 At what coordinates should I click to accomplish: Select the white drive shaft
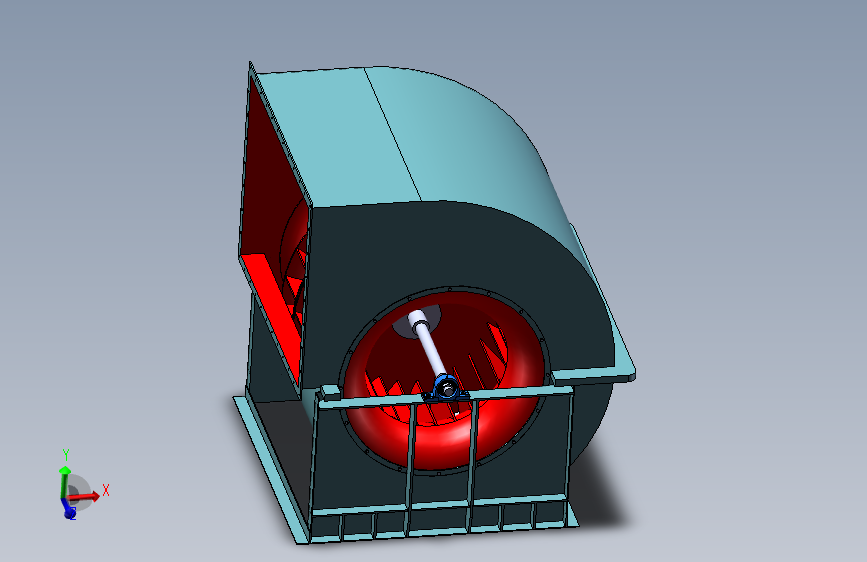[429, 343]
